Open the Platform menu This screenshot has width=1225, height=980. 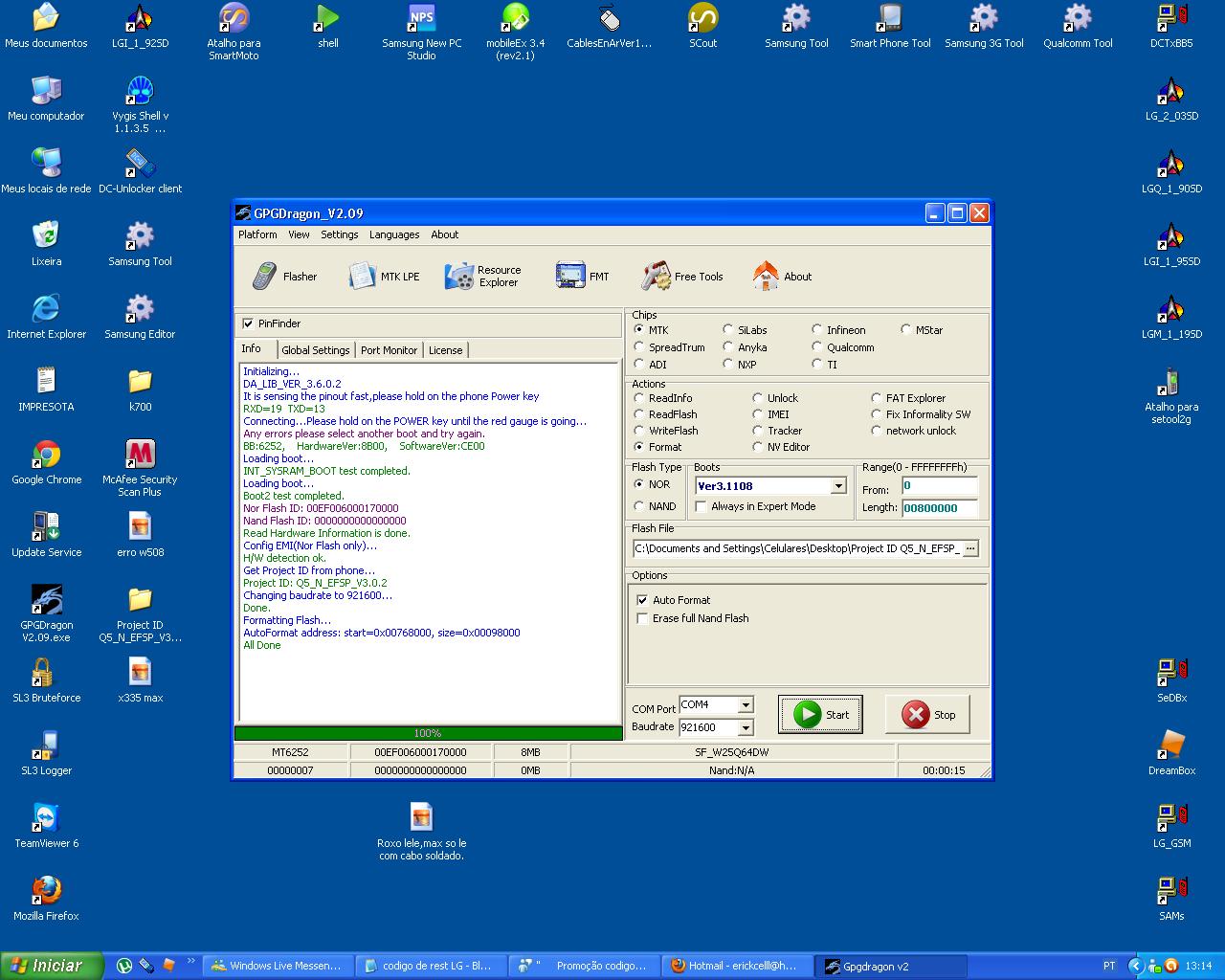(x=257, y=234)
